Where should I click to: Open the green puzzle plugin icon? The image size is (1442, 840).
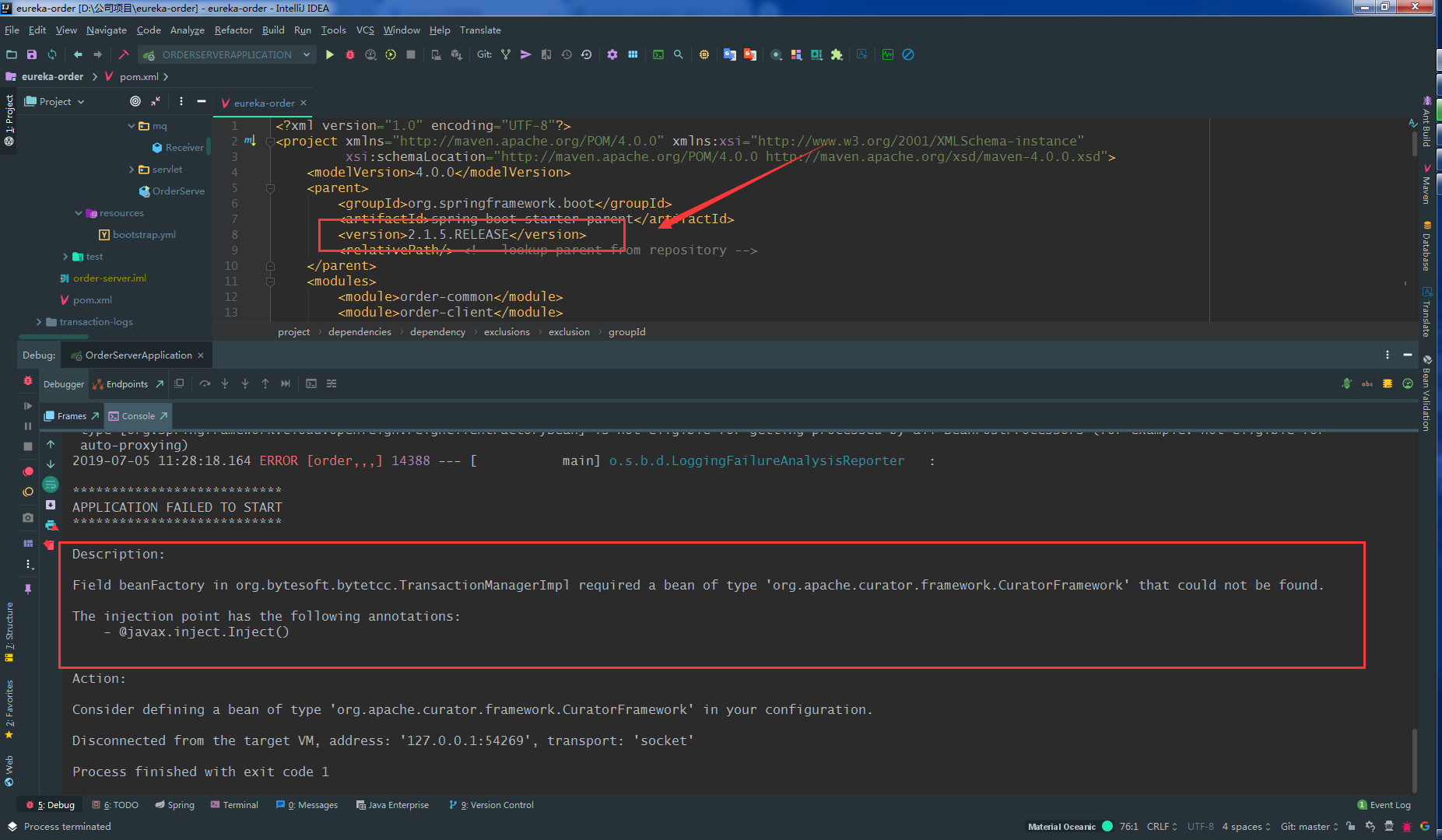coord(837,54)
